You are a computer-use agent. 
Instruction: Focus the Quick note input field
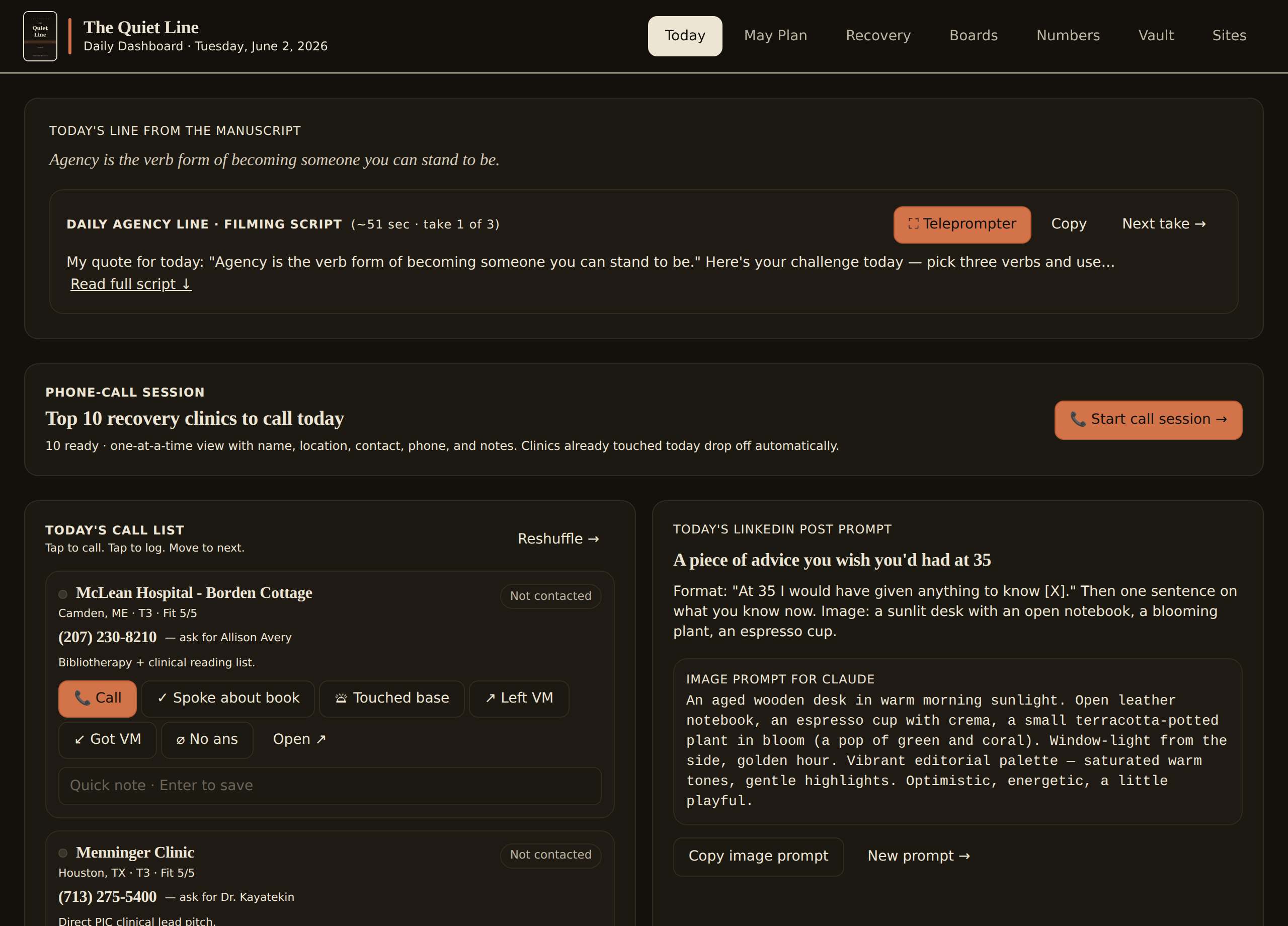[330, 786]
